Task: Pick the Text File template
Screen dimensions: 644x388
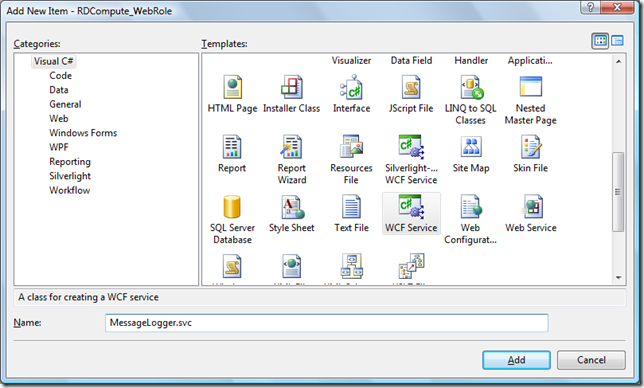Action: (x=352, y=214)
